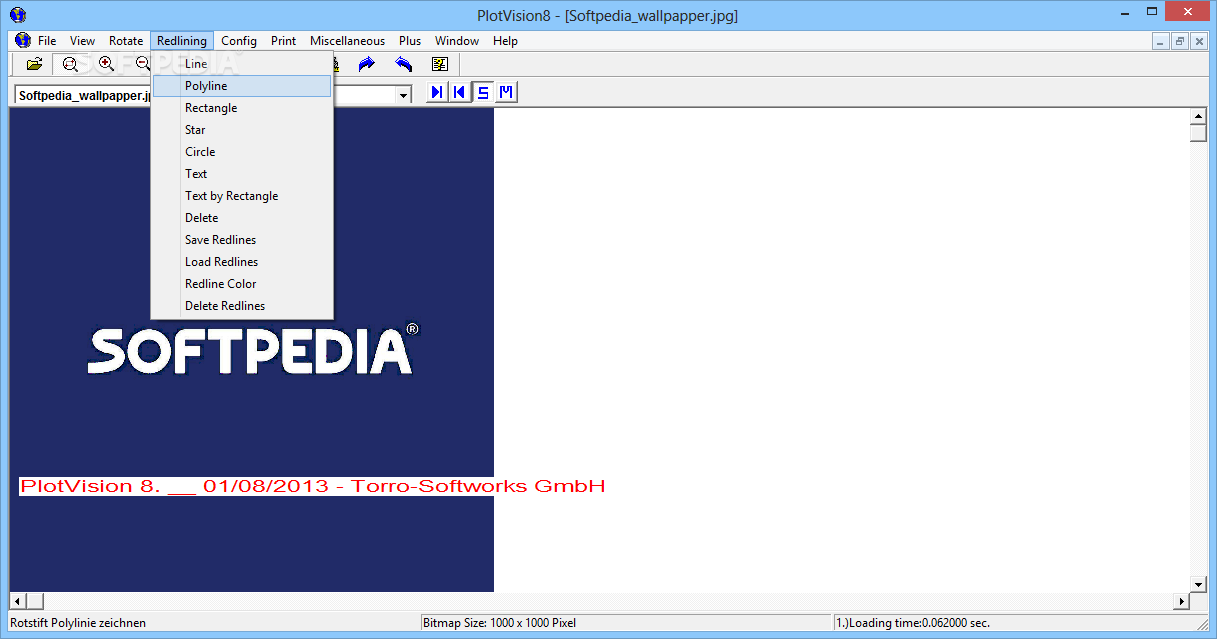Close the Redlining menu

pyautogui.click(x=182, y=41)
